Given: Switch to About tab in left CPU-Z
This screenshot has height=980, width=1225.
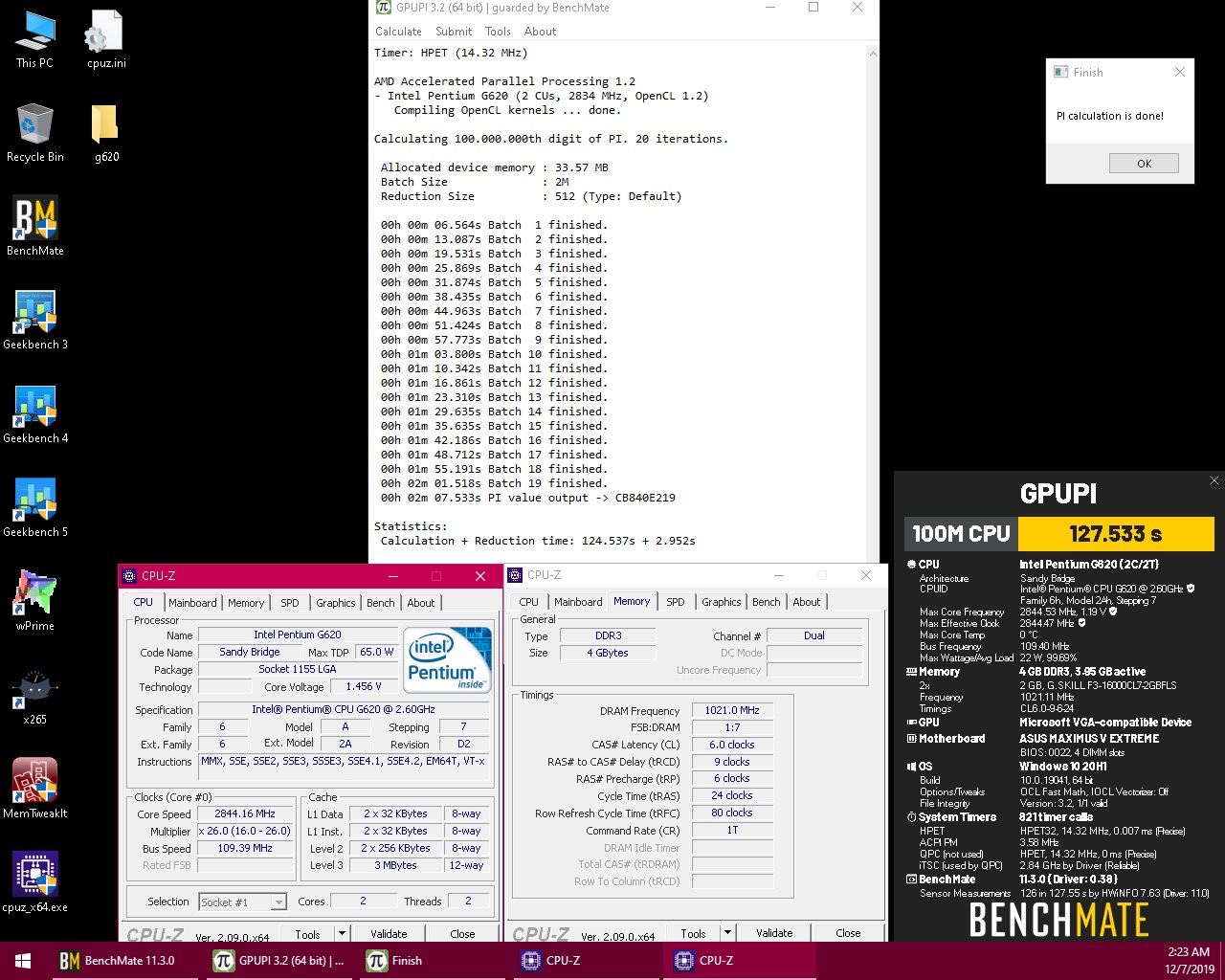Looking at the screenshot, I should 421,603.
